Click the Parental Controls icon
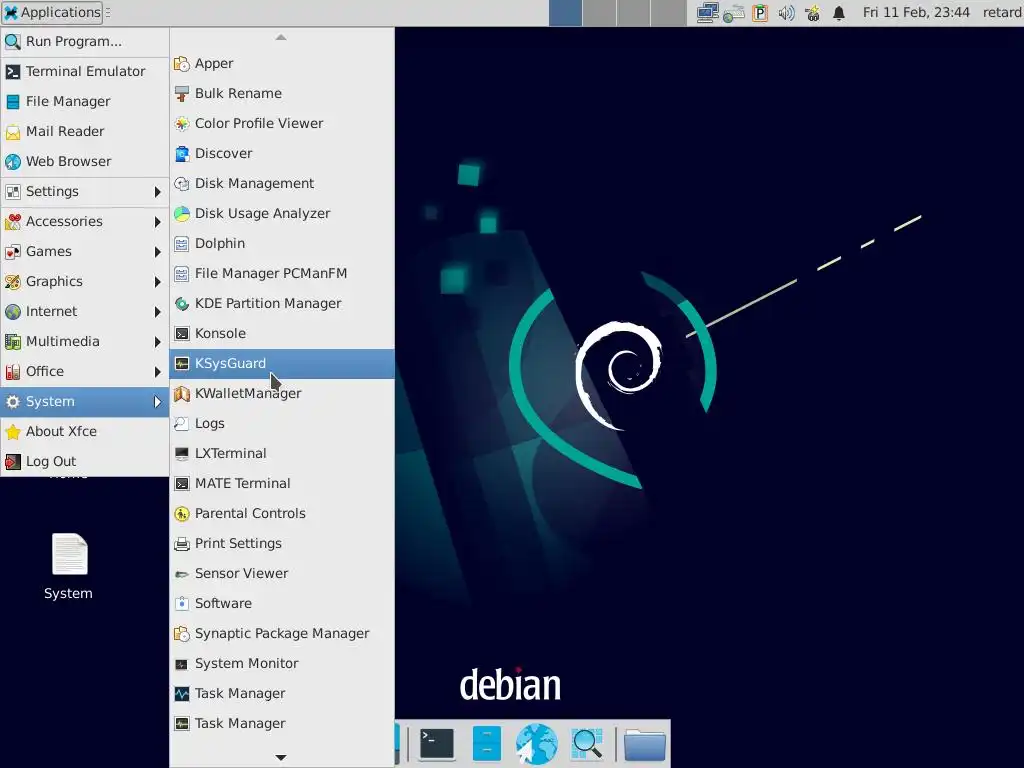Viewport: 1024px width, 768px height. click(x=182, y=514)
